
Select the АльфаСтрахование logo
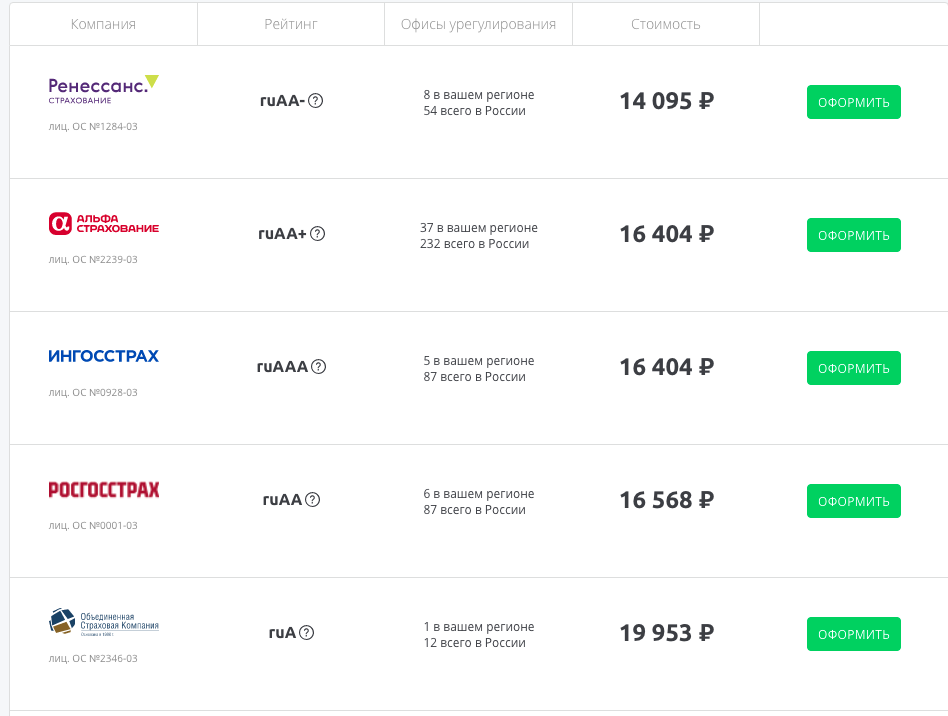(x=103, y=223)
